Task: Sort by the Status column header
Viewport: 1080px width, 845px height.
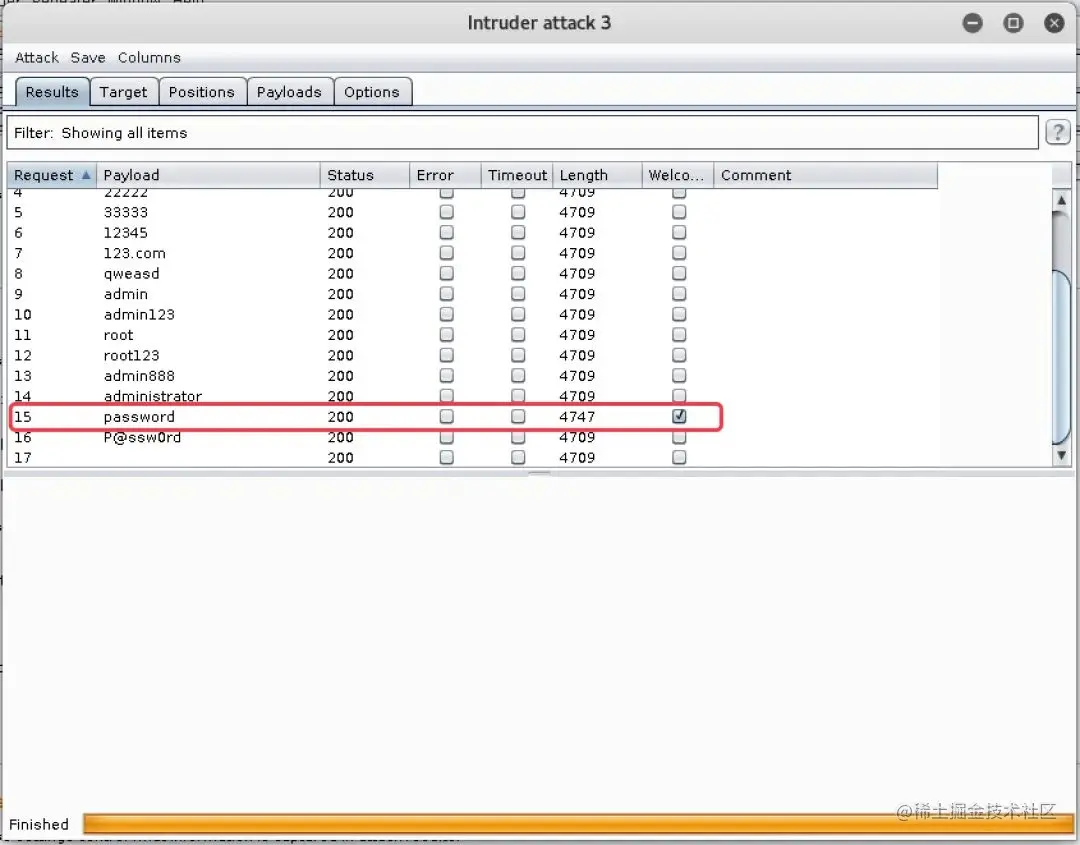Action: click(364, 175)
